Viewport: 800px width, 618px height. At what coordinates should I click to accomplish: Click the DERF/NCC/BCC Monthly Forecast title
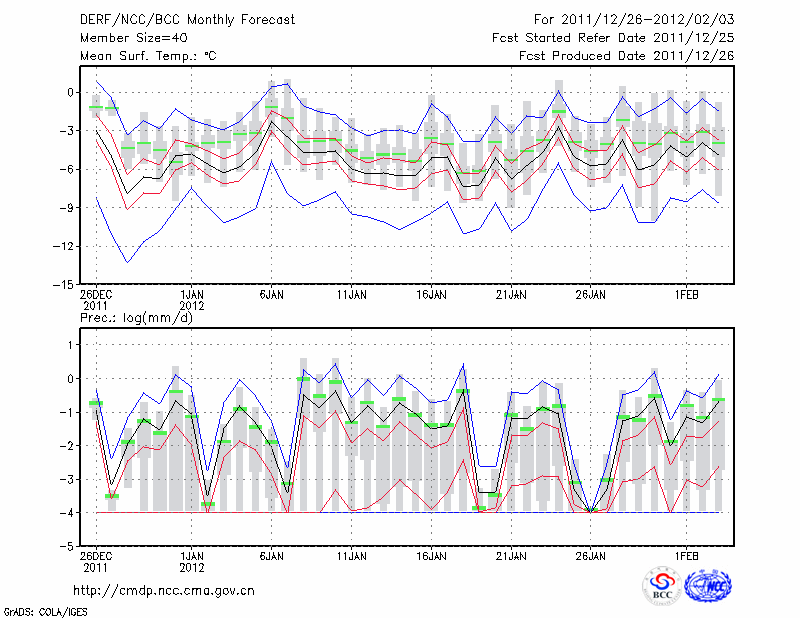(x=187, y=20)
